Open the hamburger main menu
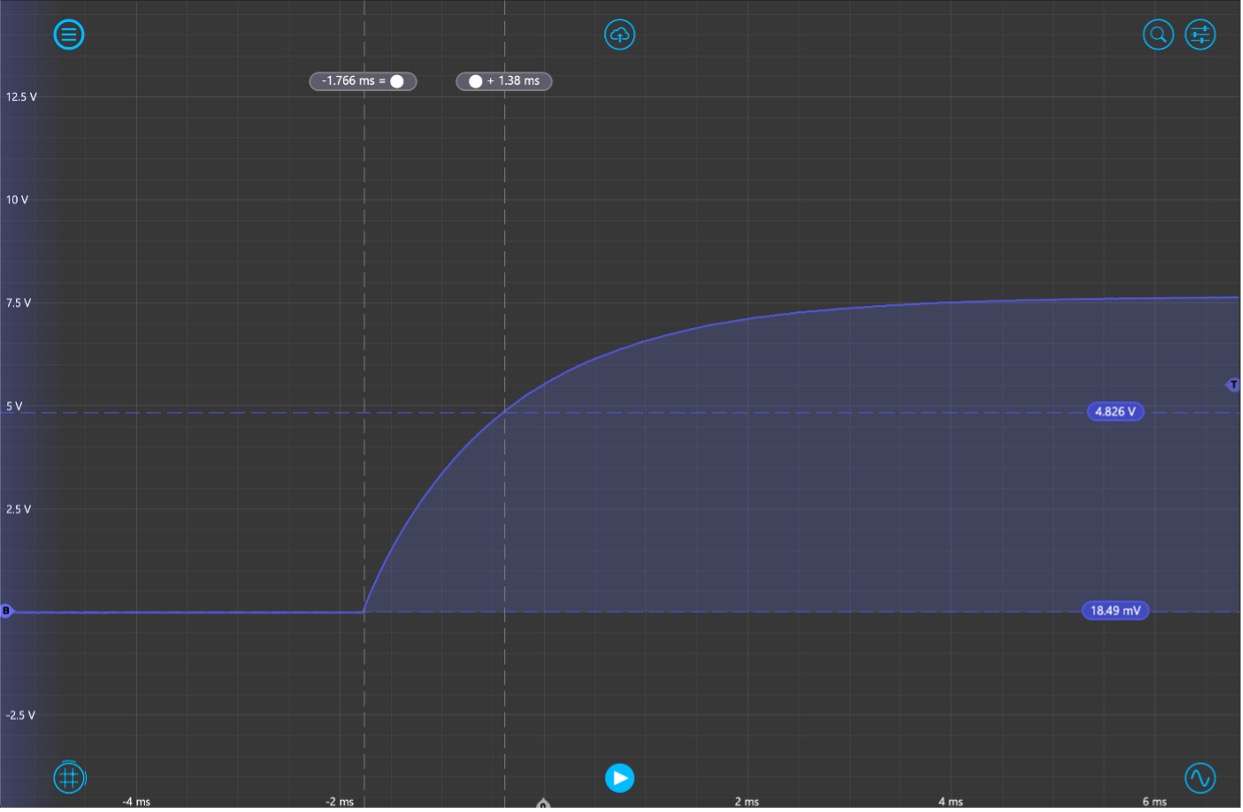Viewport: 1243px width, 812px height. point(69,35)
